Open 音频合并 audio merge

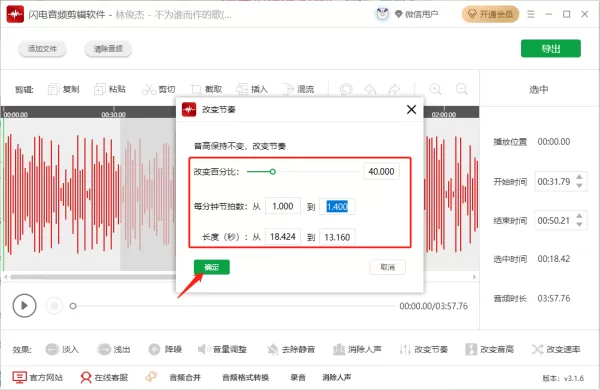click(185, 377)
